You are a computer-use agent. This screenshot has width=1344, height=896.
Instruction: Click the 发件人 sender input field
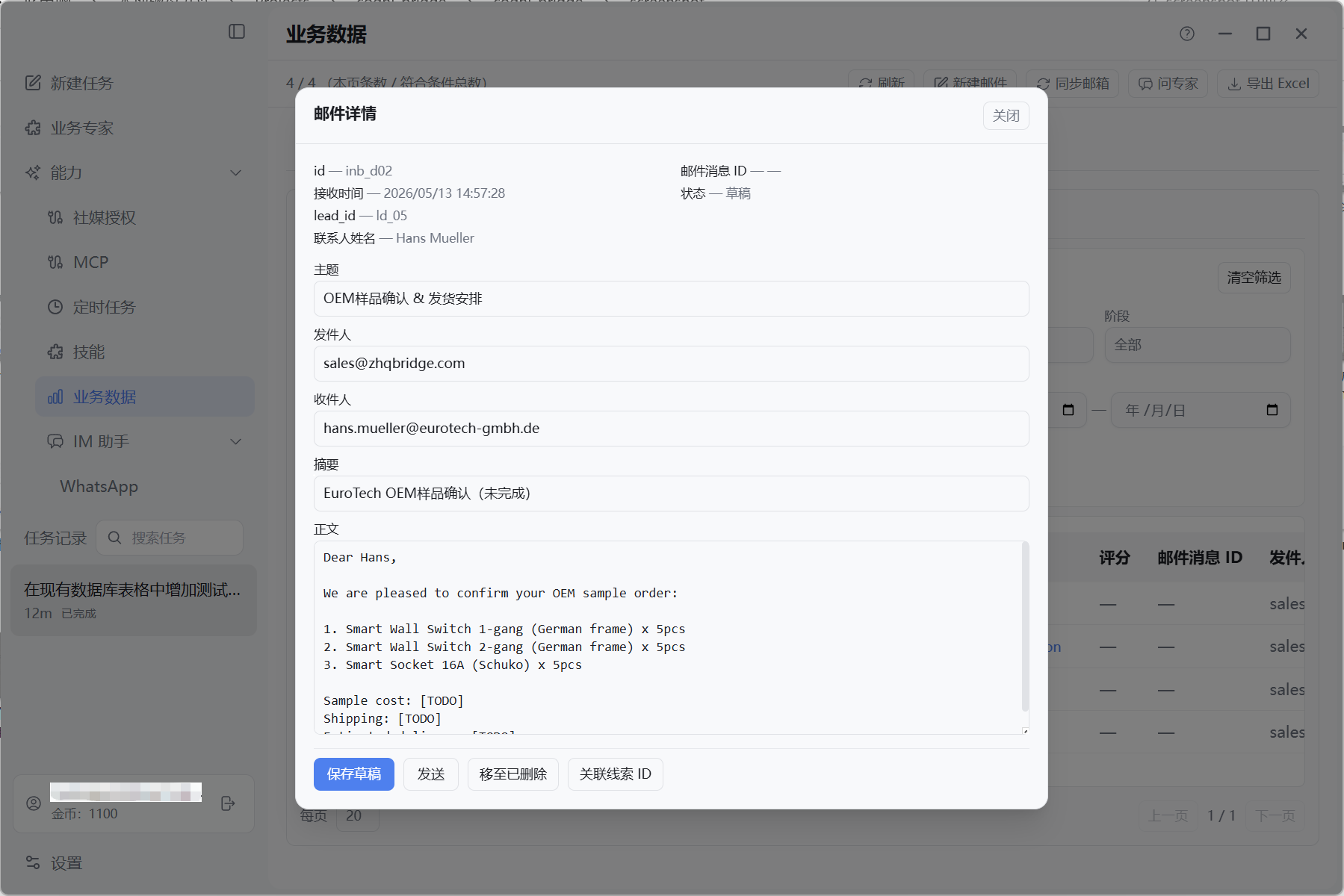point(671,364)
